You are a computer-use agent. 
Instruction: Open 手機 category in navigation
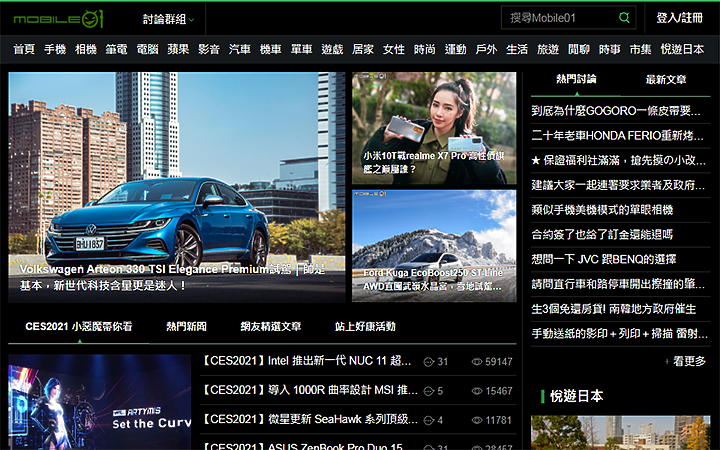55,49
